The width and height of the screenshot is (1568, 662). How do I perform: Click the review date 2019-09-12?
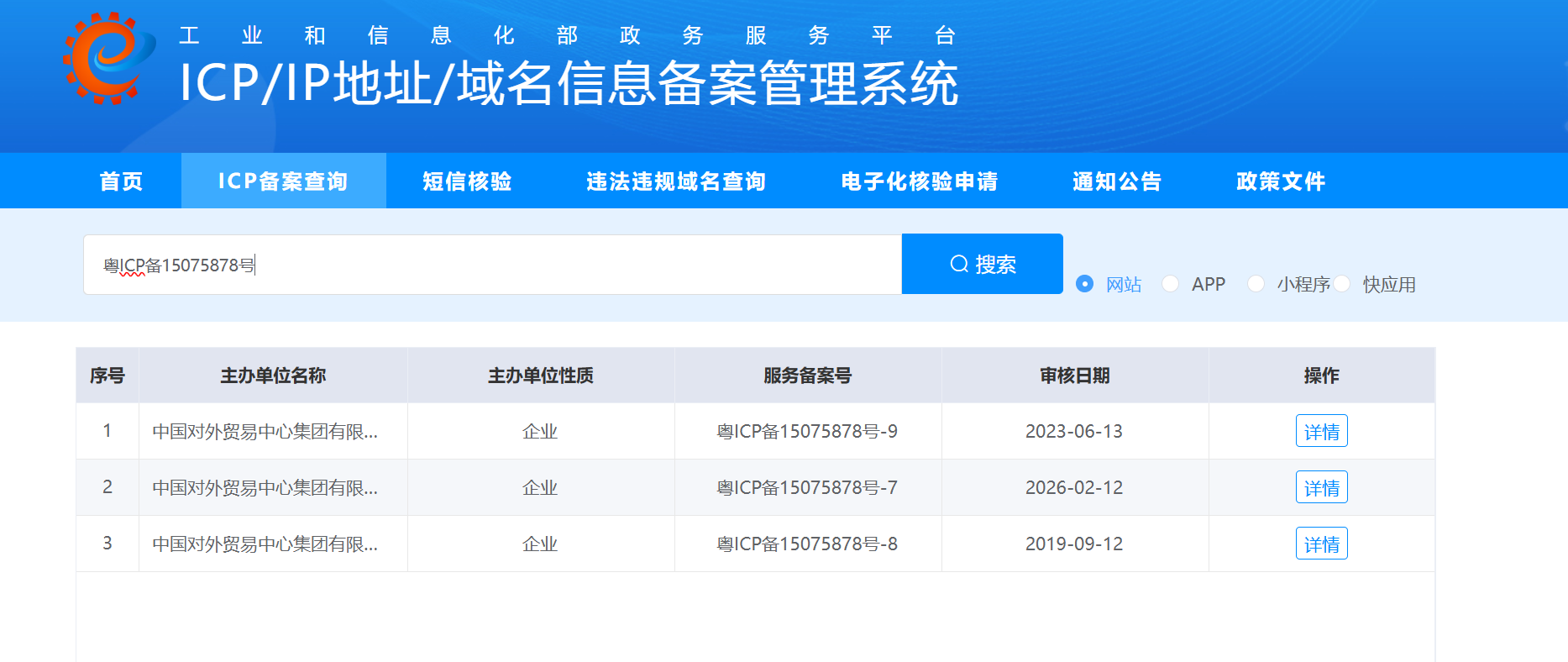coord(1074,544)
